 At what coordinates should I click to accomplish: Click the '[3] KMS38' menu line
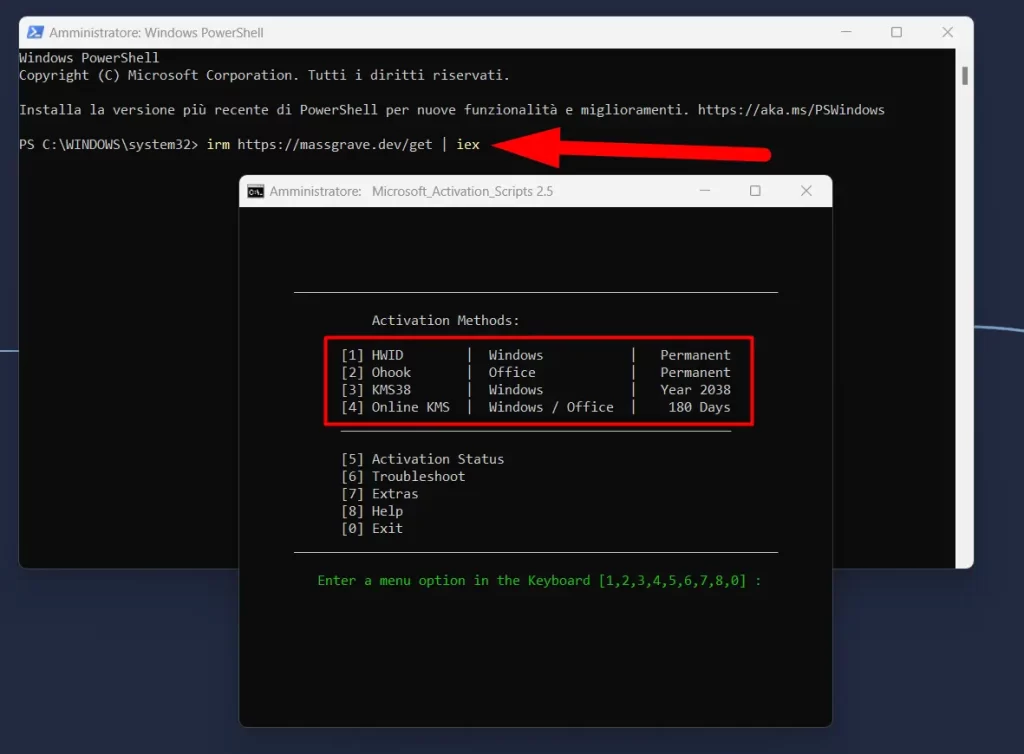pyautogui.click(x=536, y=390)
